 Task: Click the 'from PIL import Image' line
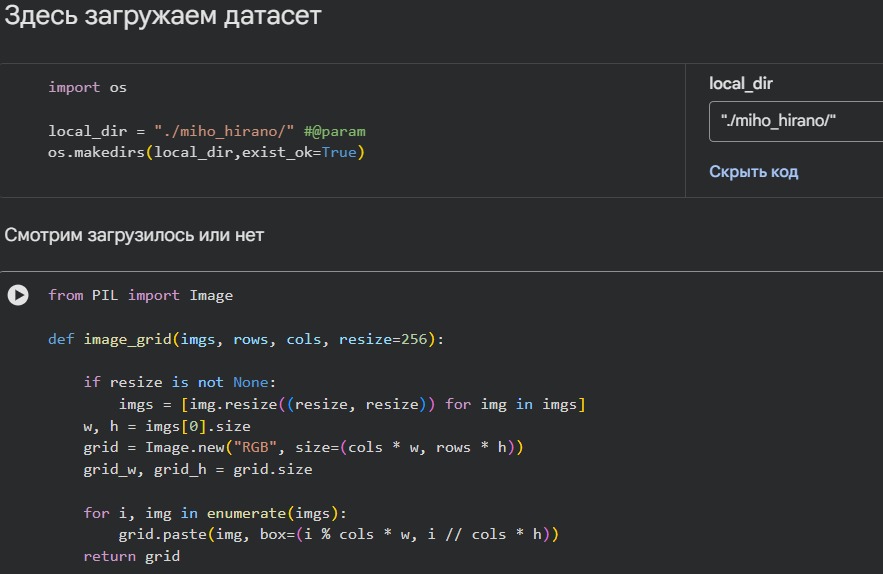pos(140,295)
